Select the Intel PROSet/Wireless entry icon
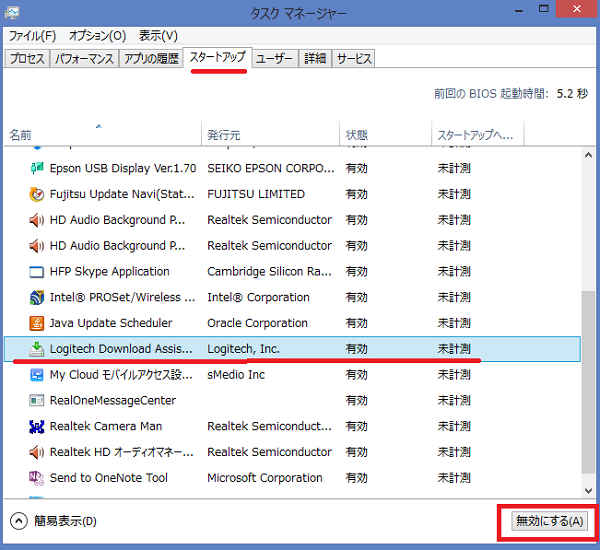The width and height of the screenshot is (600, 550). pyautogui.click(x=37, y=298)
